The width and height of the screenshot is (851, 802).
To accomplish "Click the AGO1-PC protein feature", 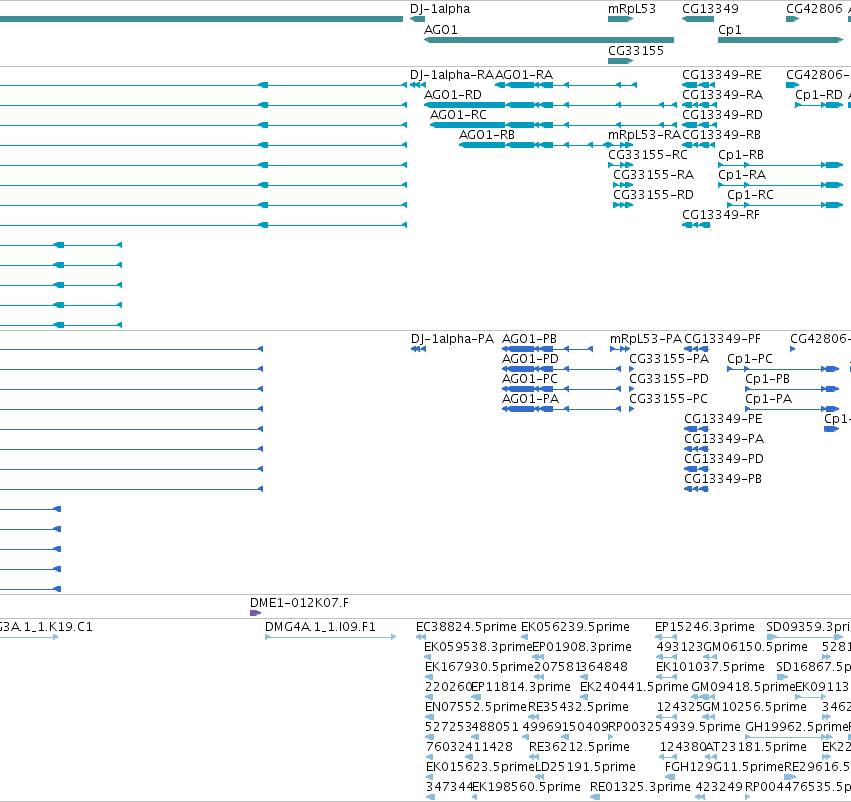I will 561,389.
